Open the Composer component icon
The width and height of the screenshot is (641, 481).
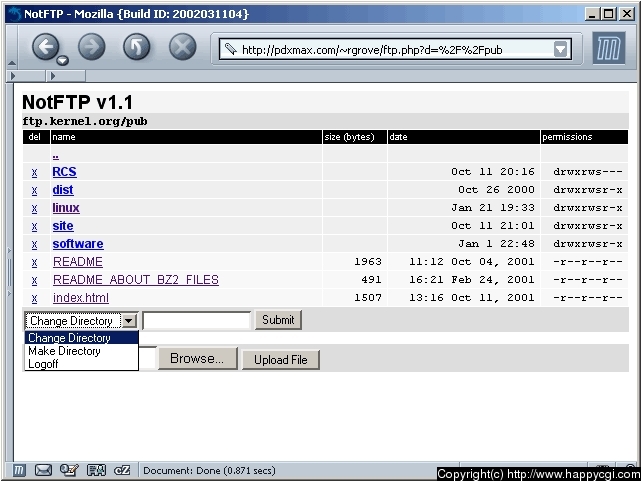pyautogui.click(x=69, y=470)
